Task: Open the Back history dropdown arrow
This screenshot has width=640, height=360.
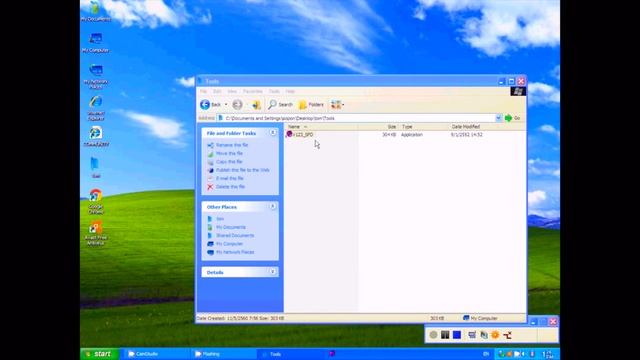Action: 226,104
